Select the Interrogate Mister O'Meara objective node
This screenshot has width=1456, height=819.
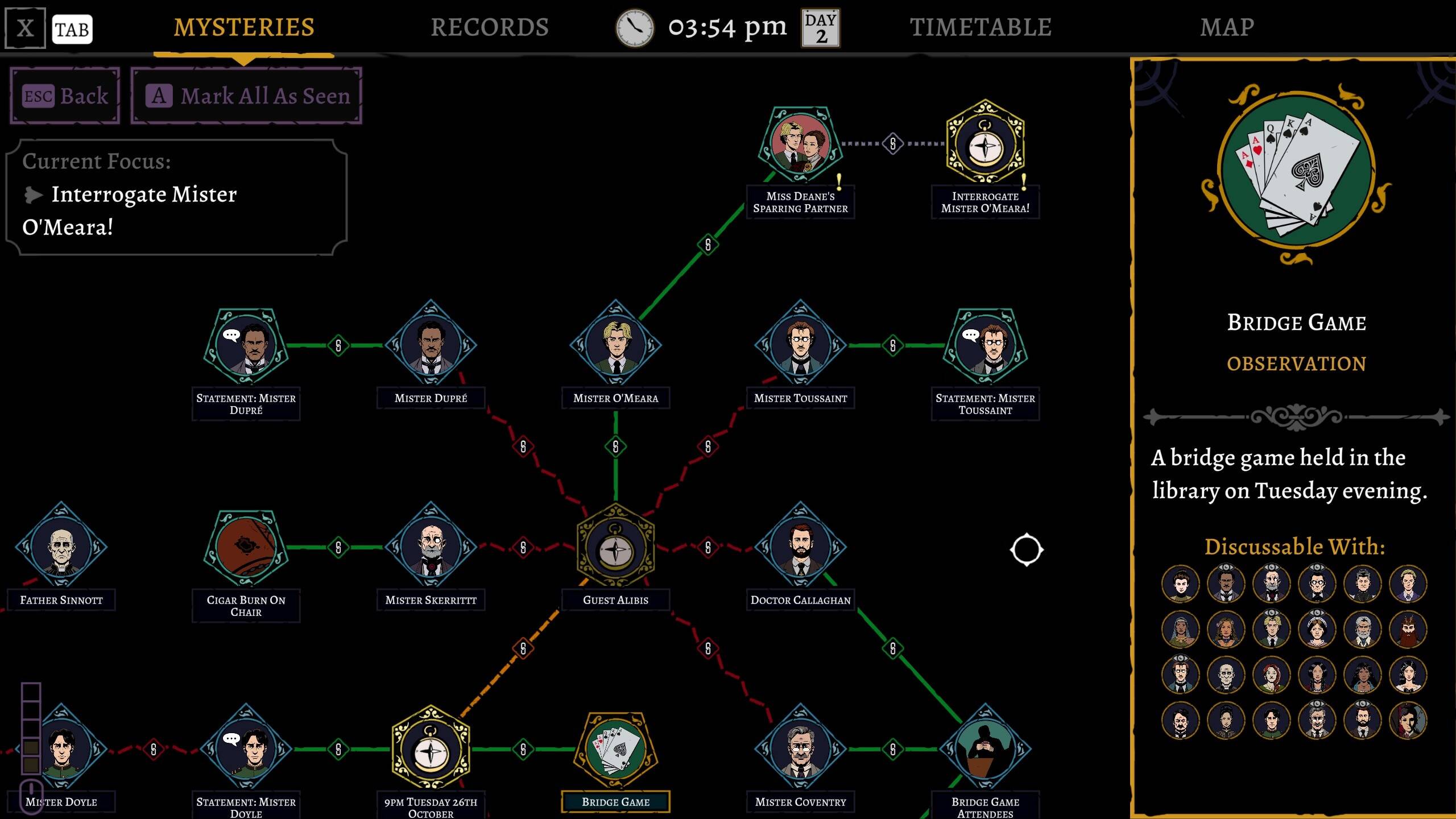click(x=985, y=143)
